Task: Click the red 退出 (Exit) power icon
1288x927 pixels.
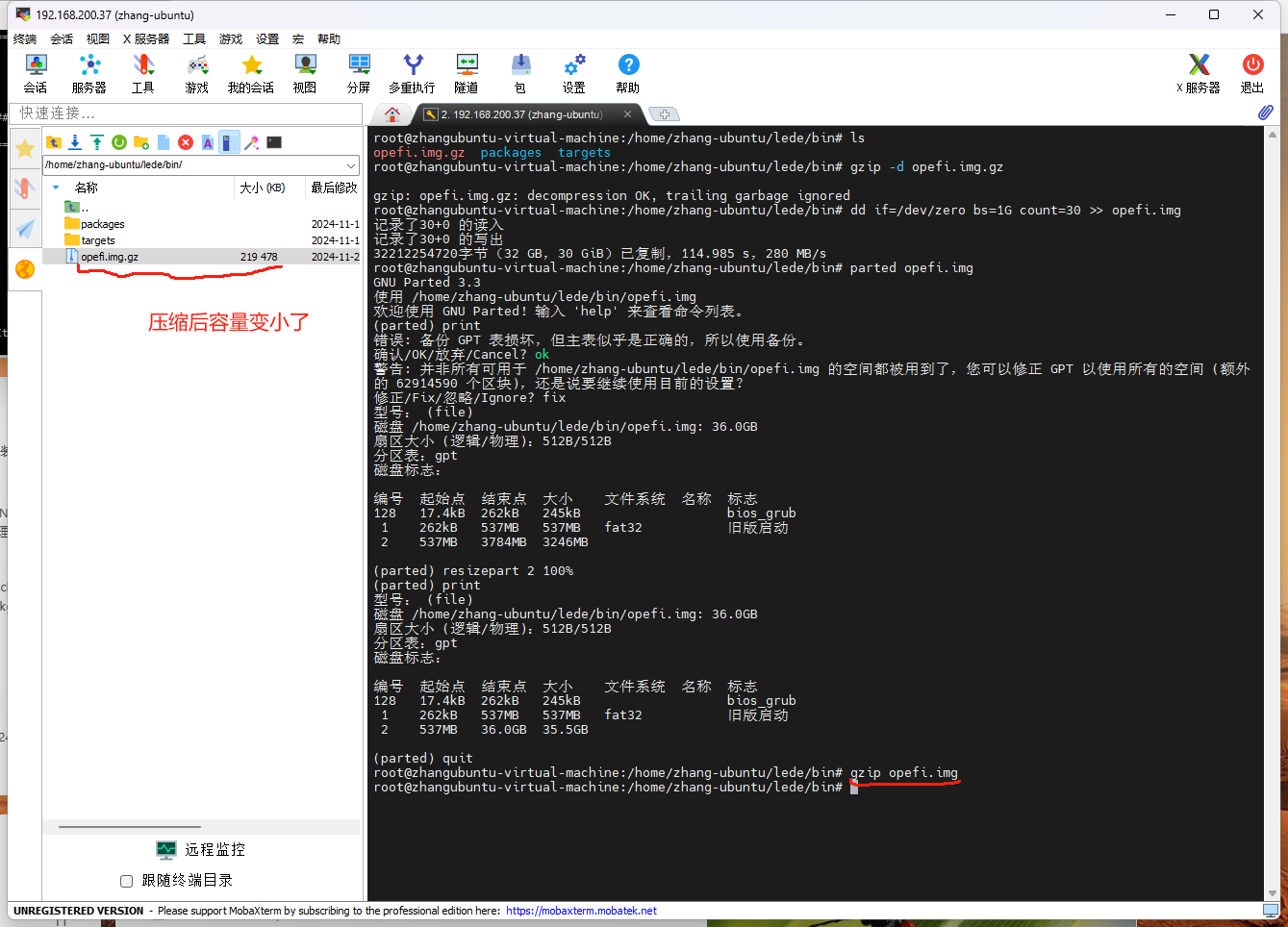Action: pos(1252,73)
